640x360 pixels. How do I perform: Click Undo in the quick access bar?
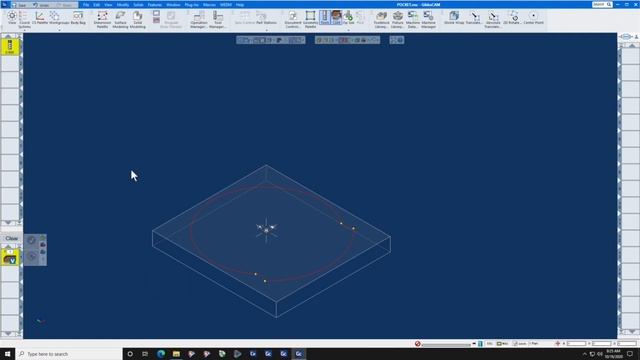(x=41, y=5)
